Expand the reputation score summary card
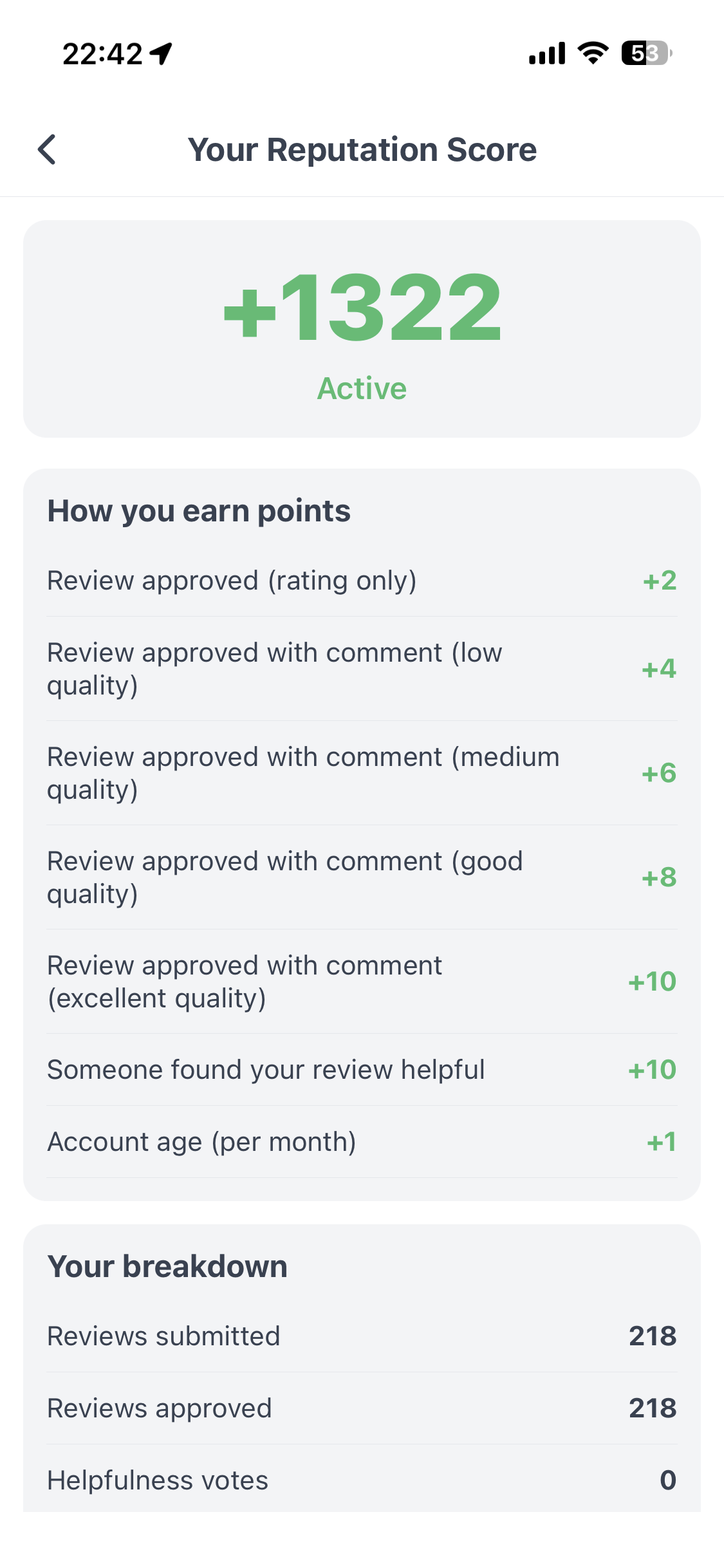724x1568 pixels. point(362,328)
